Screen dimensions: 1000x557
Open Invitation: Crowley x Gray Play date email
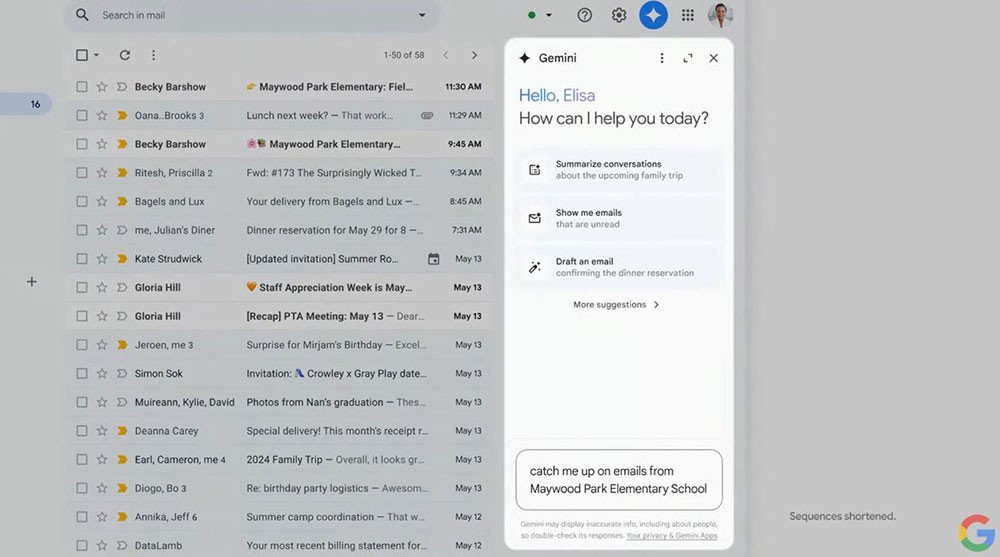tap(279, 374)
